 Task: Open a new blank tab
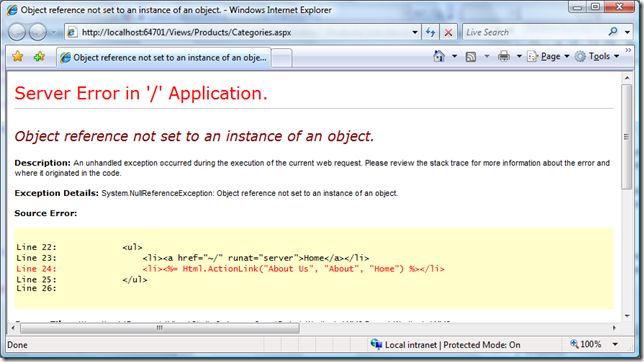click(x=282, y=58)
